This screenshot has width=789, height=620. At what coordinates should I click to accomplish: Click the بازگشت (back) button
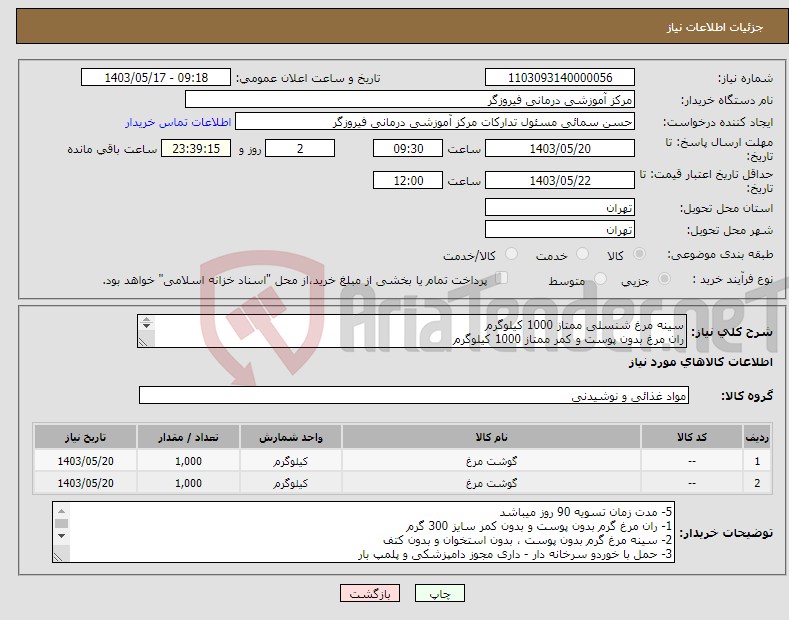click(370, 593)
